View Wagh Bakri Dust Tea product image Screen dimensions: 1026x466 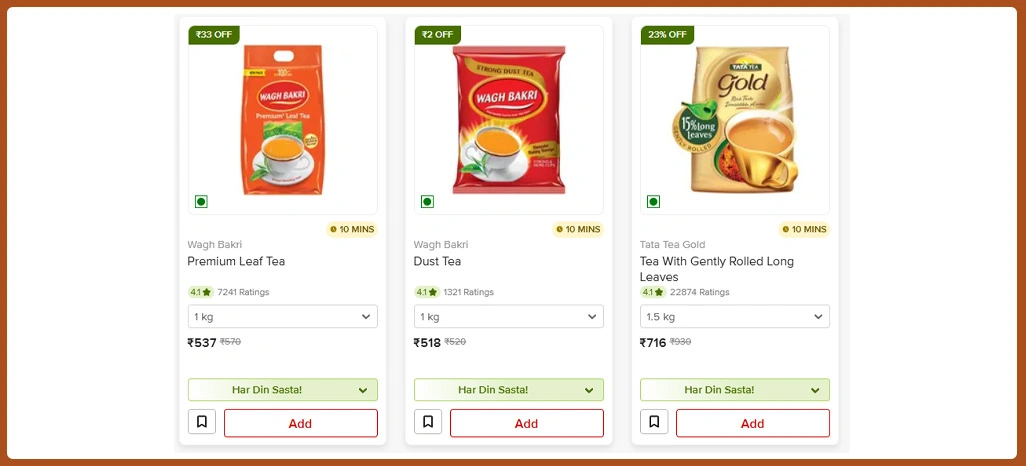click(x=509, y=120)
